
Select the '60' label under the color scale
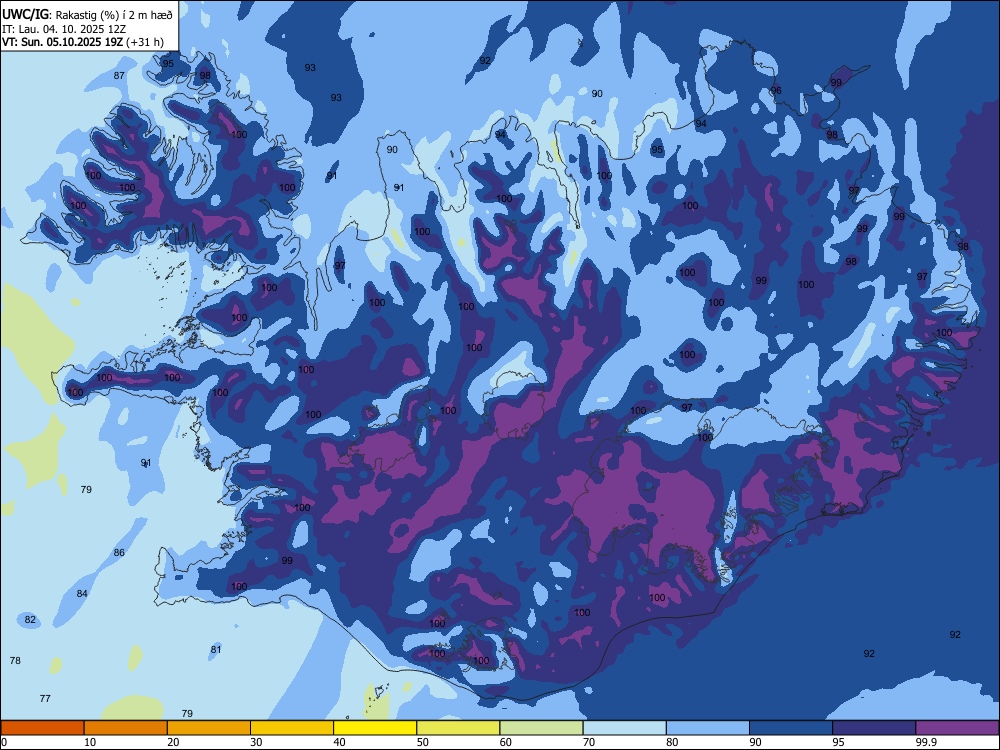tap(506, 742)
